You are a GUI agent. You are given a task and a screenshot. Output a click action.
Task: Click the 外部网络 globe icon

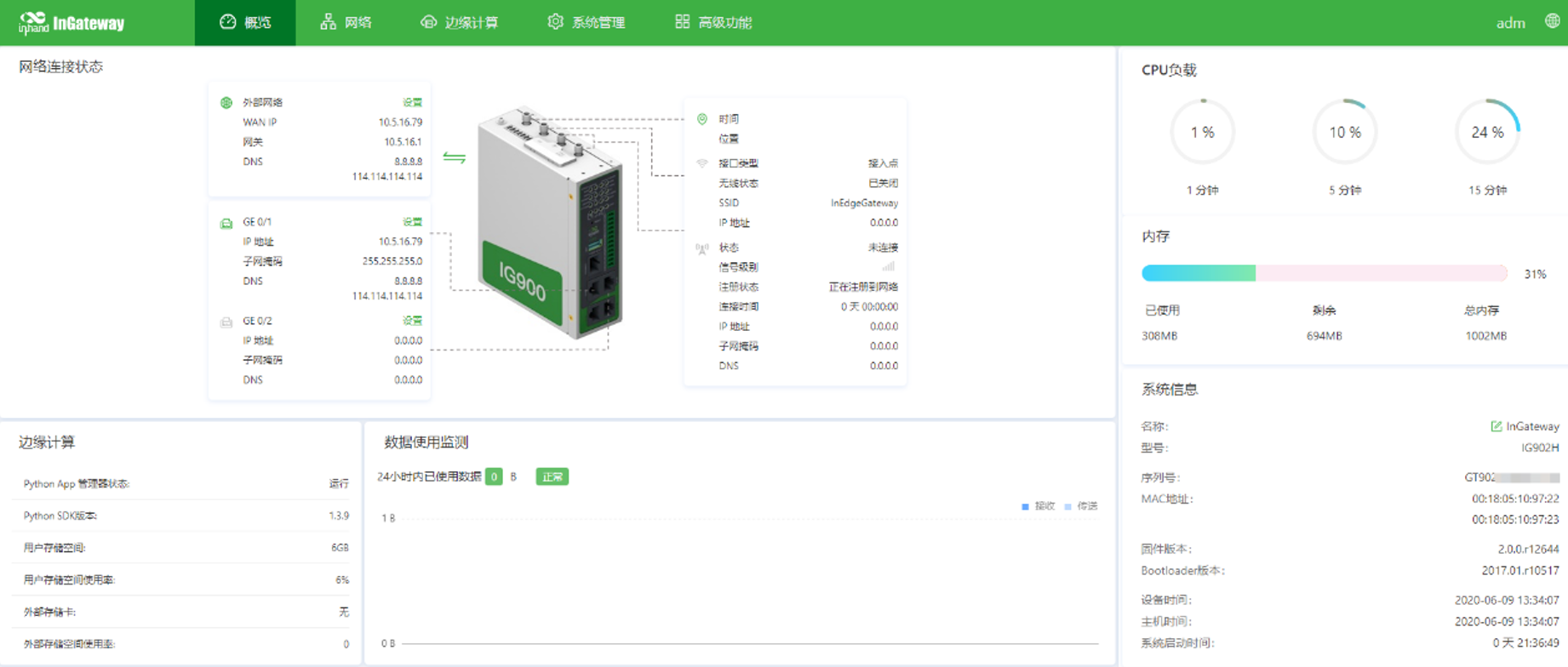(226, 103)
